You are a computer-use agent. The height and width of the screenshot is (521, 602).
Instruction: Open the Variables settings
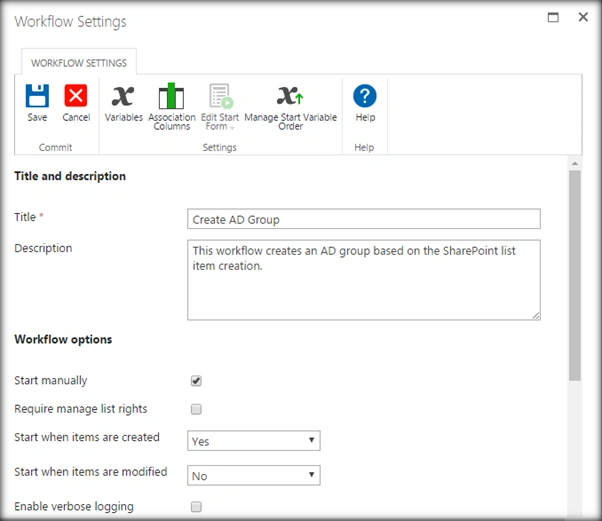123,103
